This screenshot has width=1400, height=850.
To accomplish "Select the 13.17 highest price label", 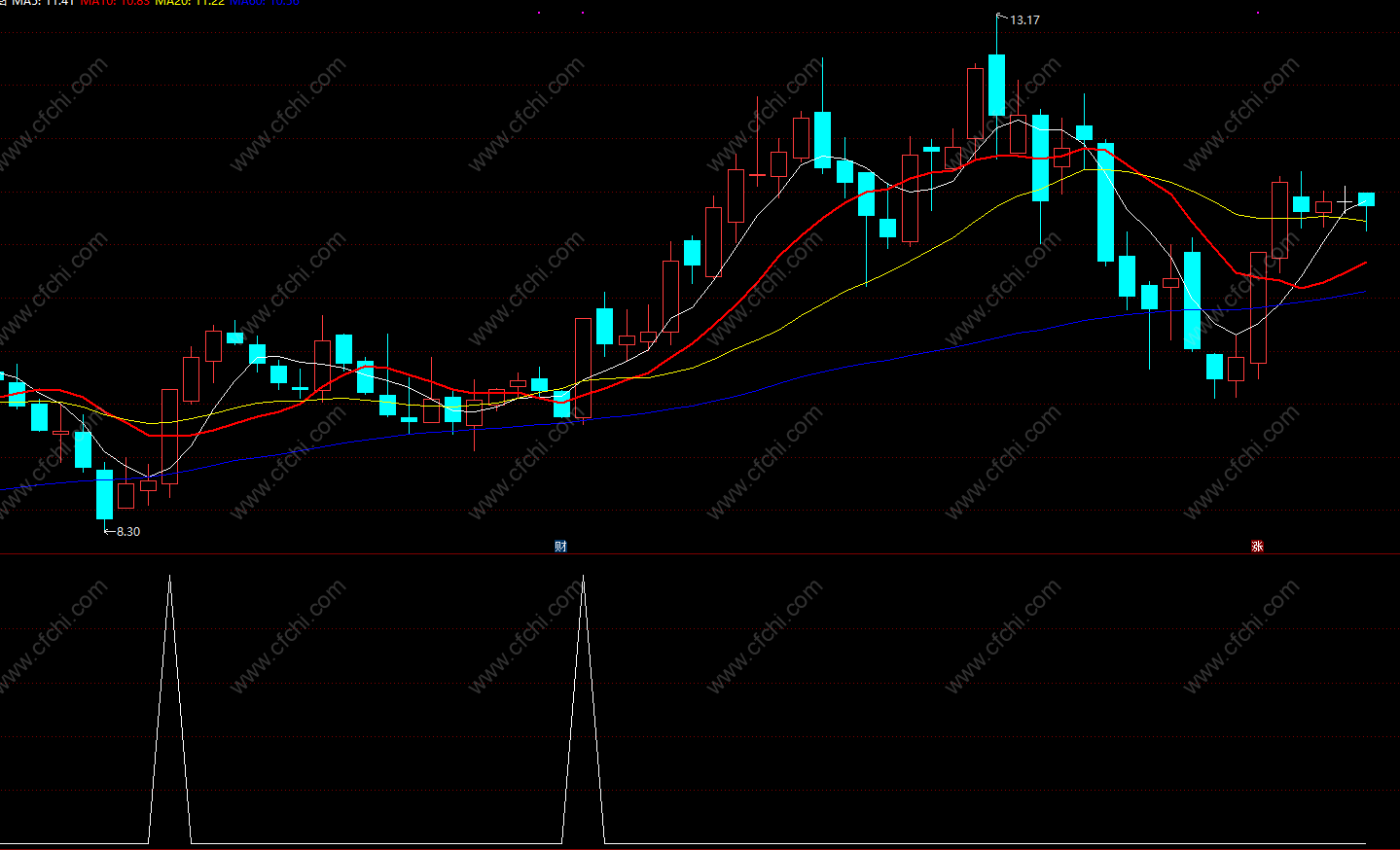I will click(x=1024, y=19).
